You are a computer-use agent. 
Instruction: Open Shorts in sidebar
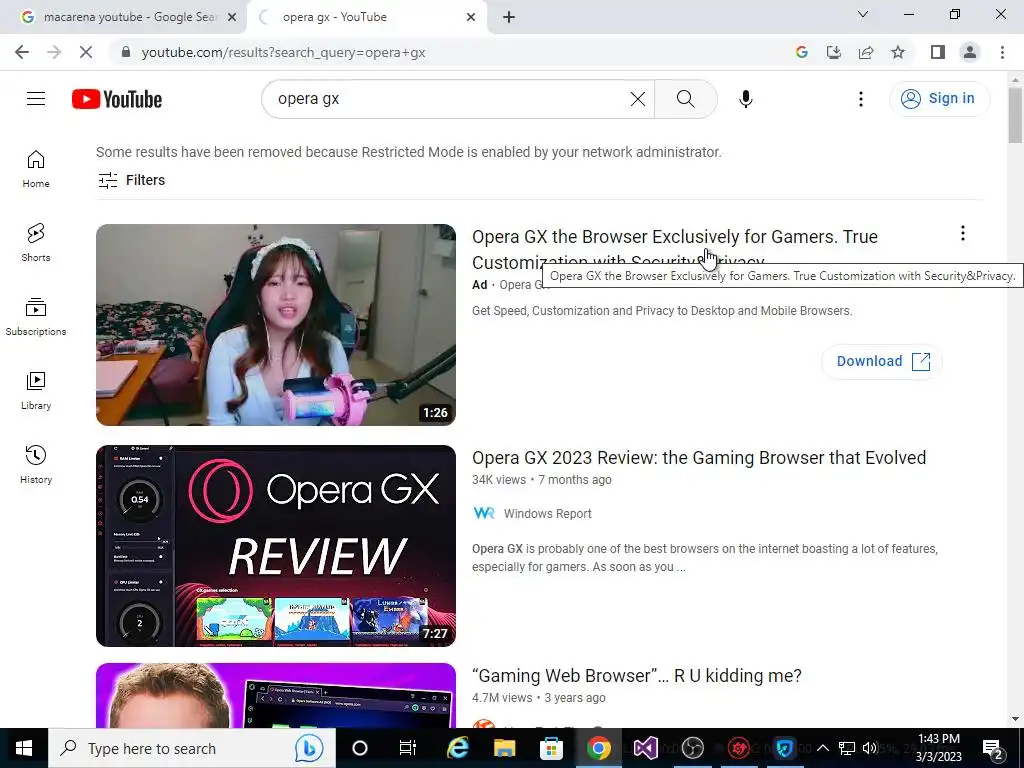pos(36,243)
